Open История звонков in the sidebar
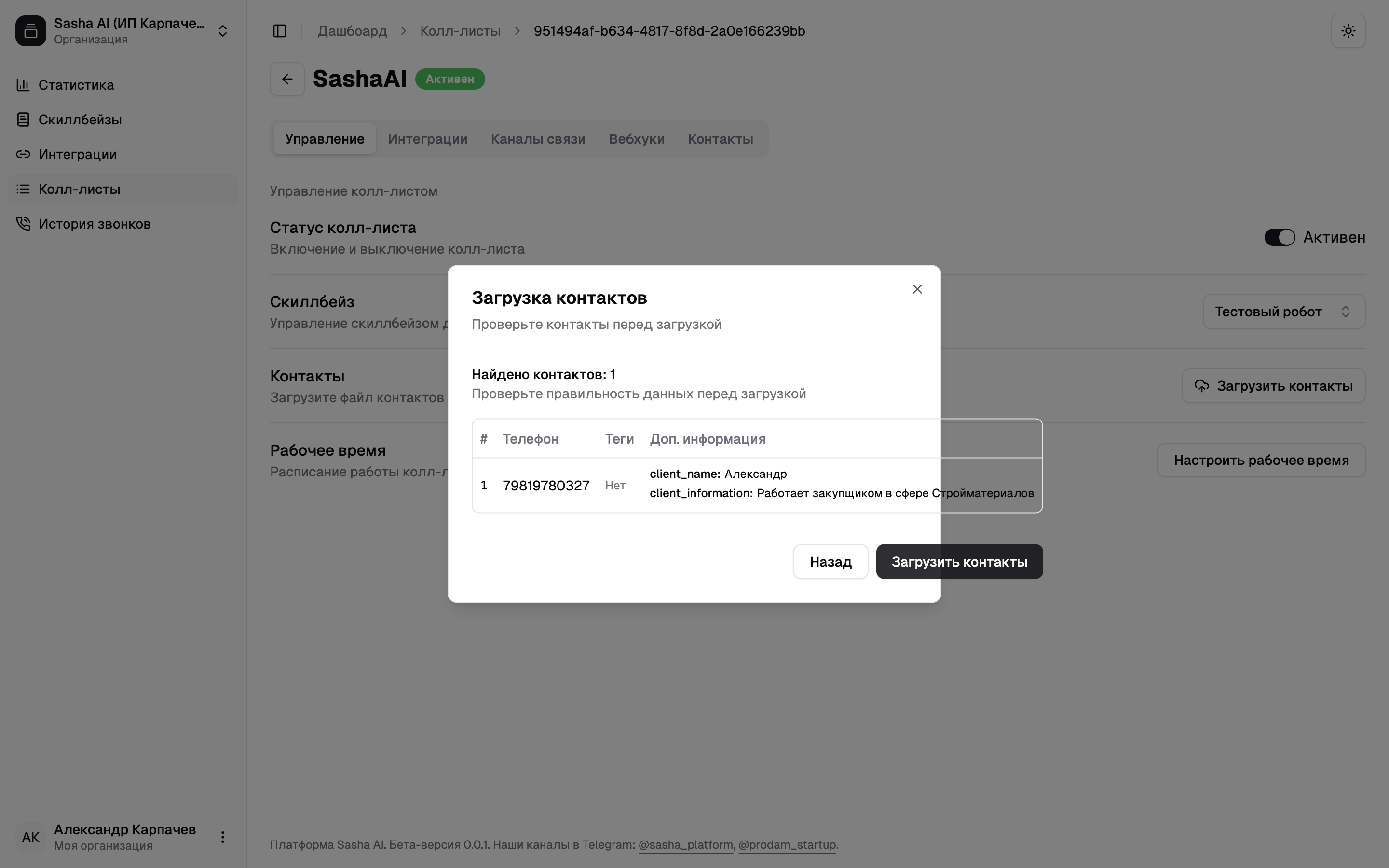Viewport: 1389px width, 868px height. point(94,224)
